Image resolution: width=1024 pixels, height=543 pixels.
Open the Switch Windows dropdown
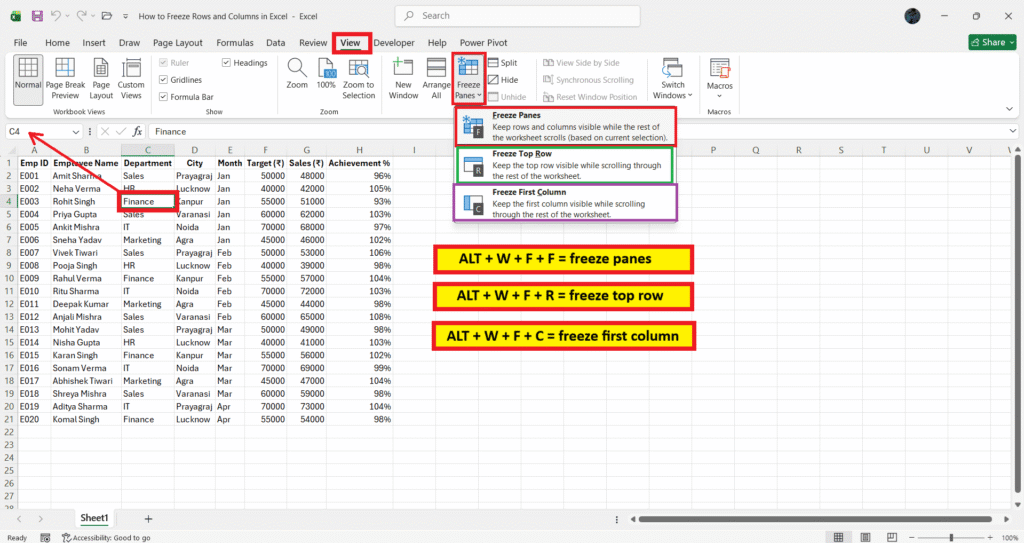click(673, 78)
